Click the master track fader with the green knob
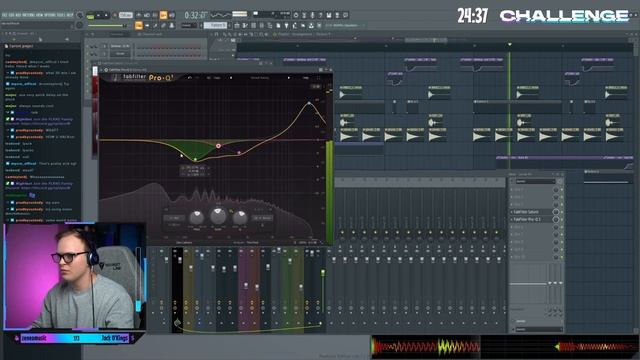640x360 pixels. tap(323, 272)
